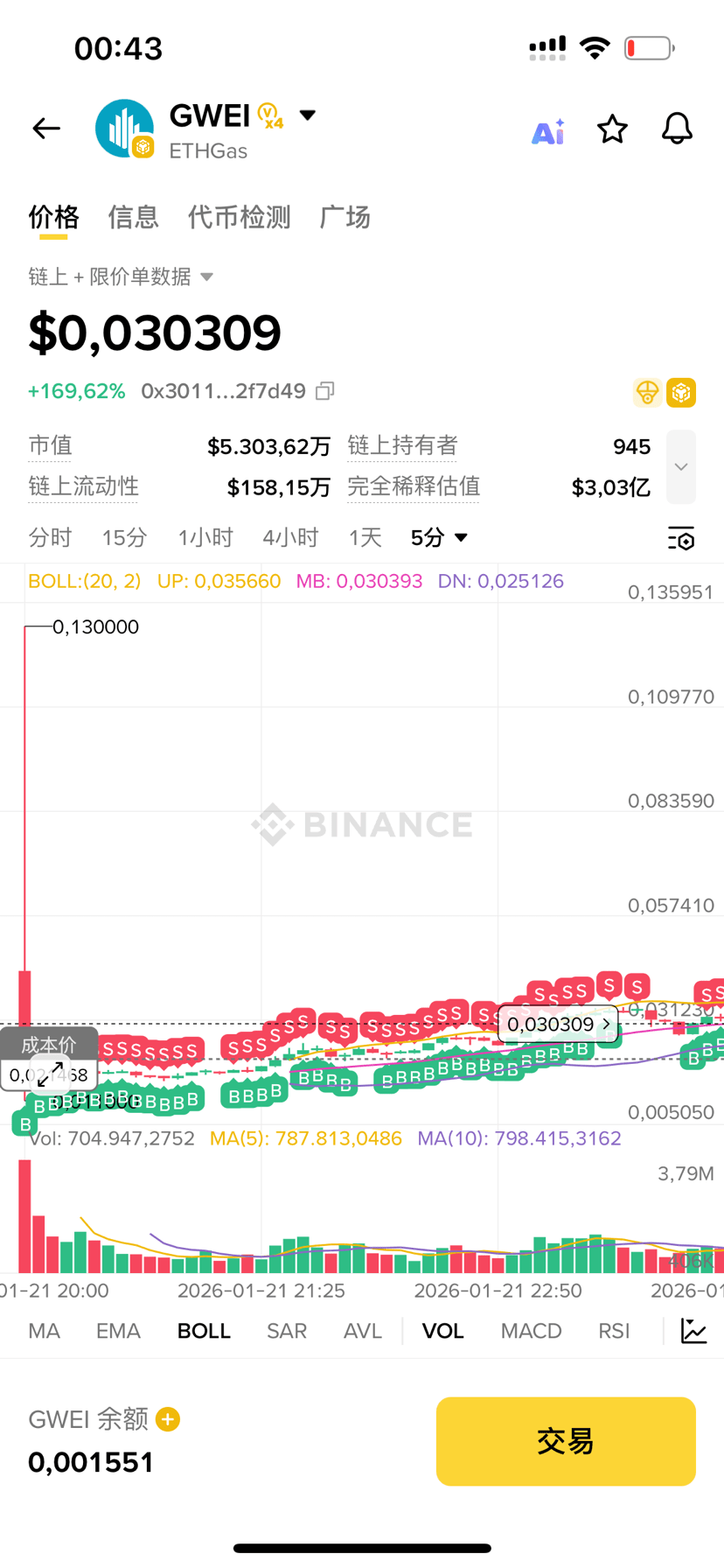This screenshot has height=1568, width=724.
Task: Tap the Wi-Fi status icon
Action: (595, 48)
